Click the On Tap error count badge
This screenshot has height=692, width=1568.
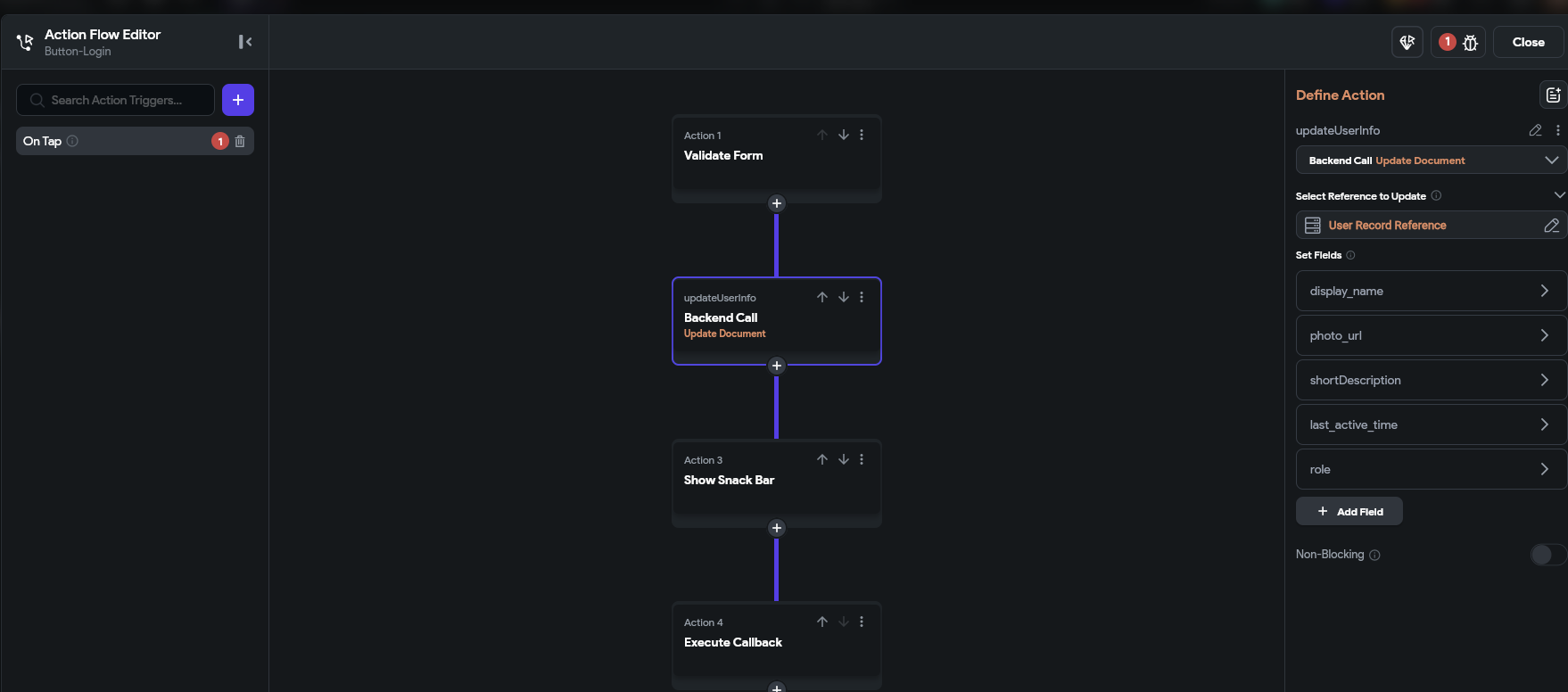[219, 141]
